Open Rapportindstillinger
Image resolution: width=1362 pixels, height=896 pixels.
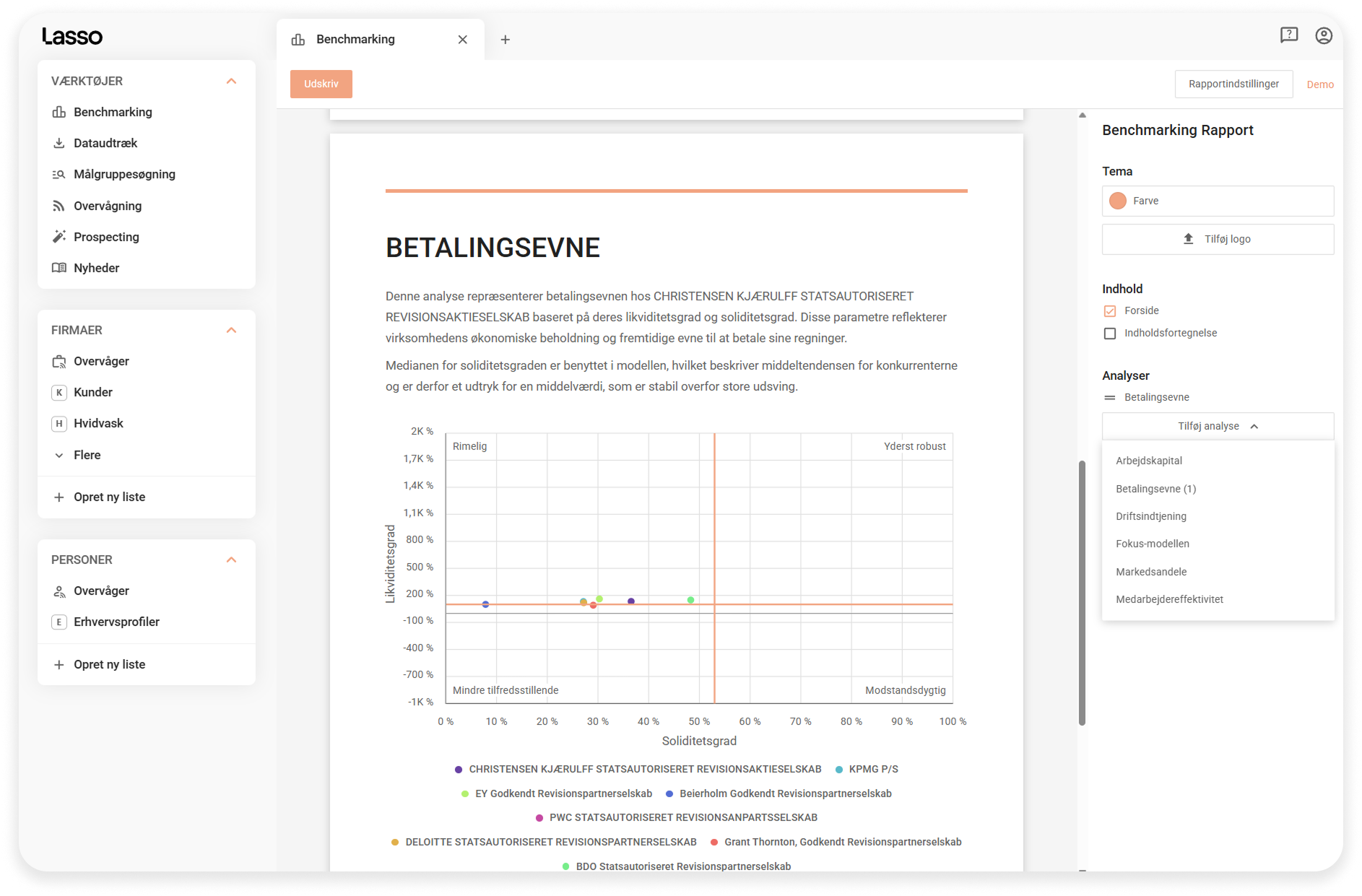[x=1233, y=84]
